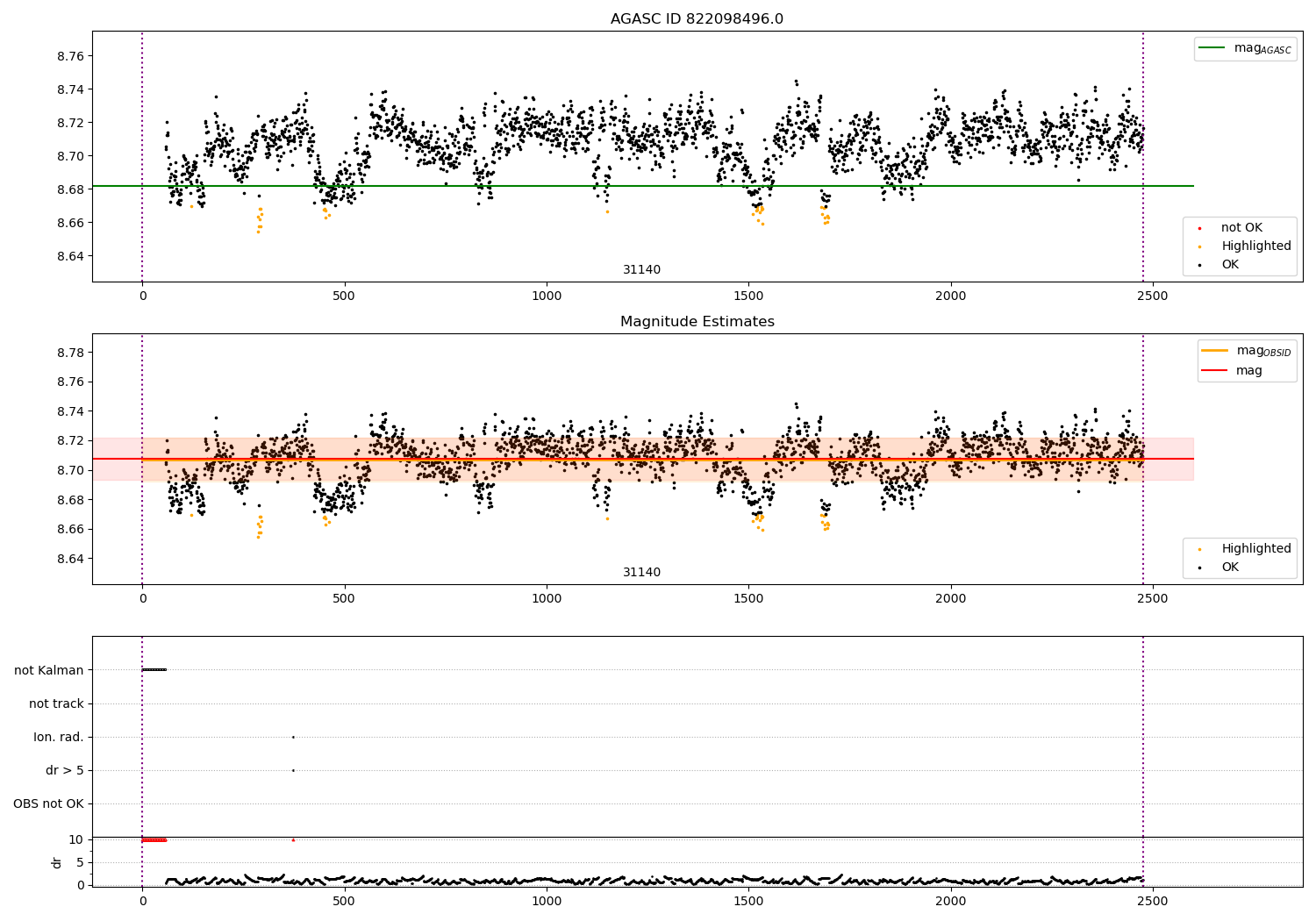Click the 'OK' entry in top legend
The height and width of the screenshot is (921, 1316).
coord(1230,265)
